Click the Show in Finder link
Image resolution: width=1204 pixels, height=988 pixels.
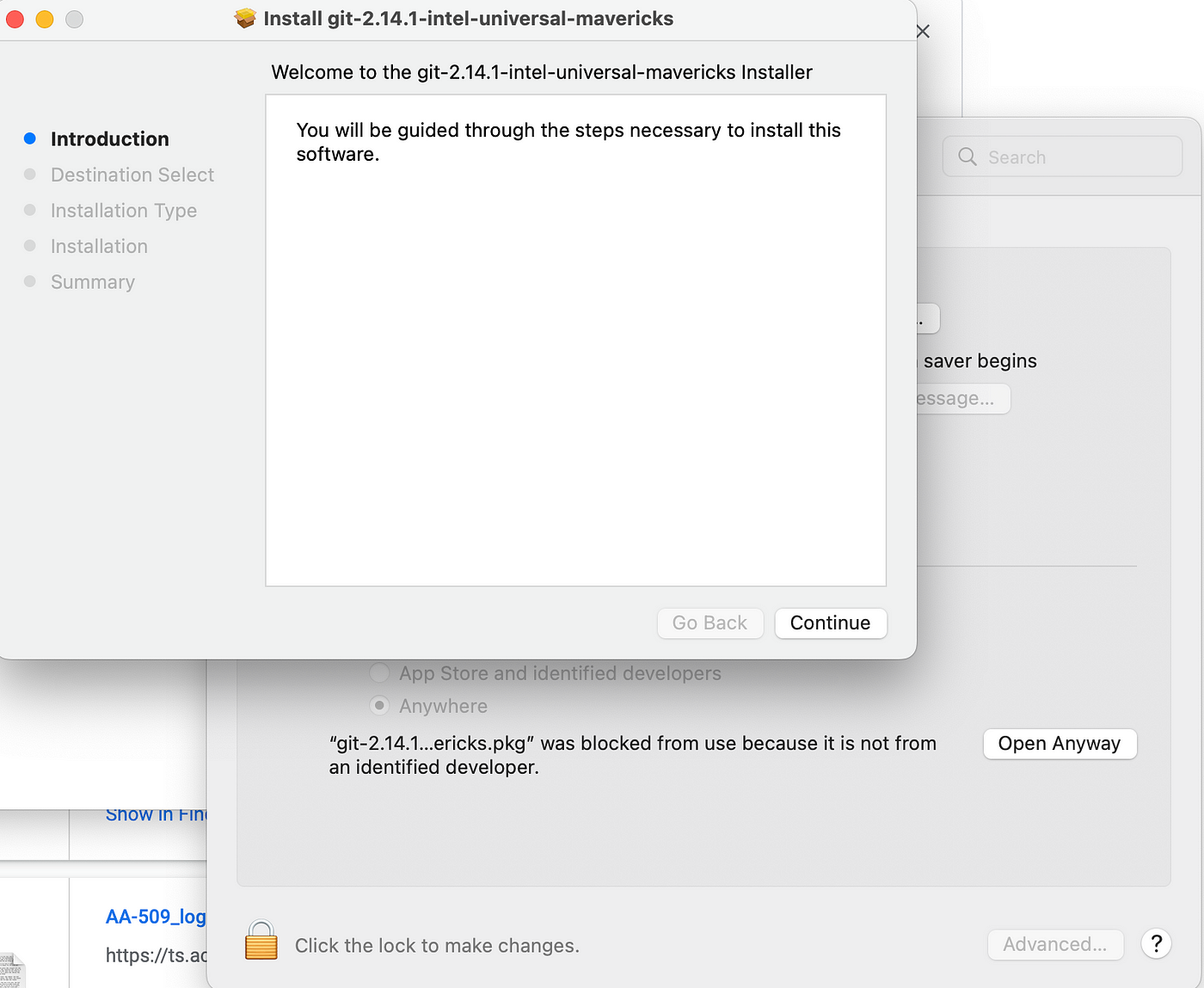pyautogui.click(x=156, y=815)
